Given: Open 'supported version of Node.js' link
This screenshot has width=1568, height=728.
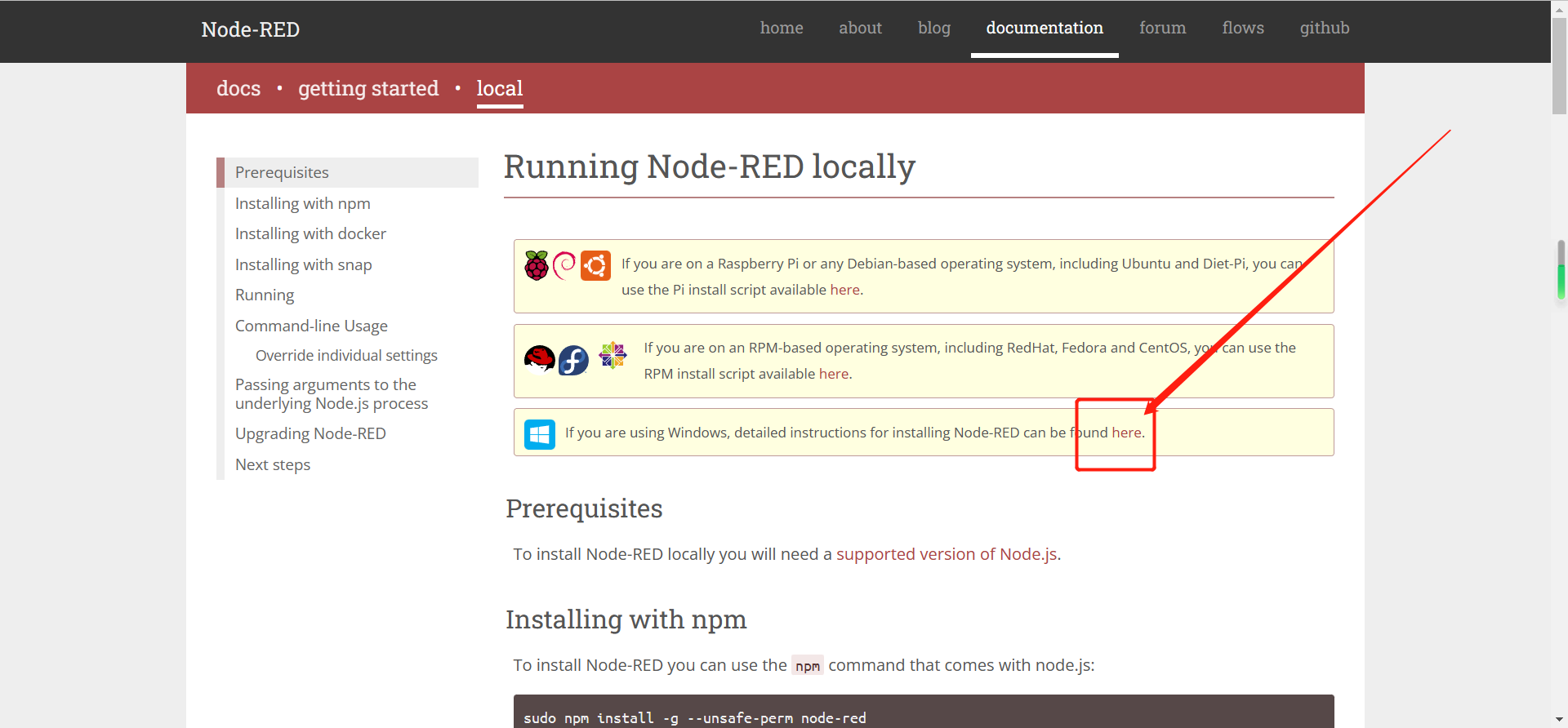Looking at the screenshot, I should (x=947, y=554).
